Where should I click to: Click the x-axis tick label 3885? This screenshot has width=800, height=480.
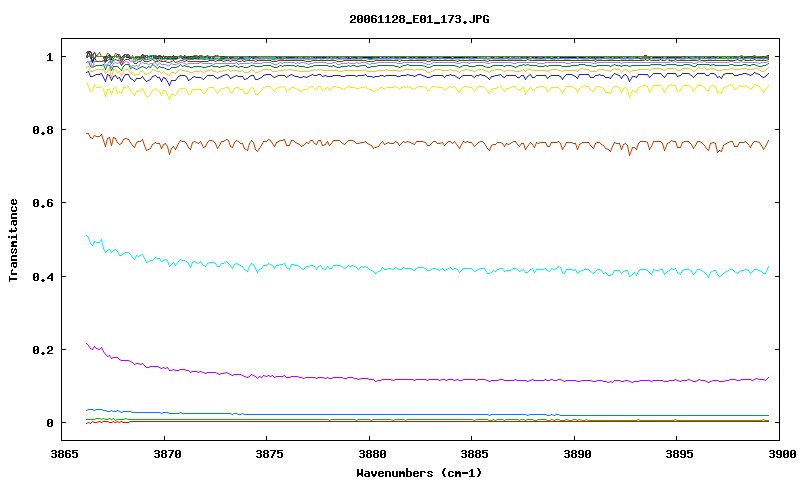(x=474, y=453)
